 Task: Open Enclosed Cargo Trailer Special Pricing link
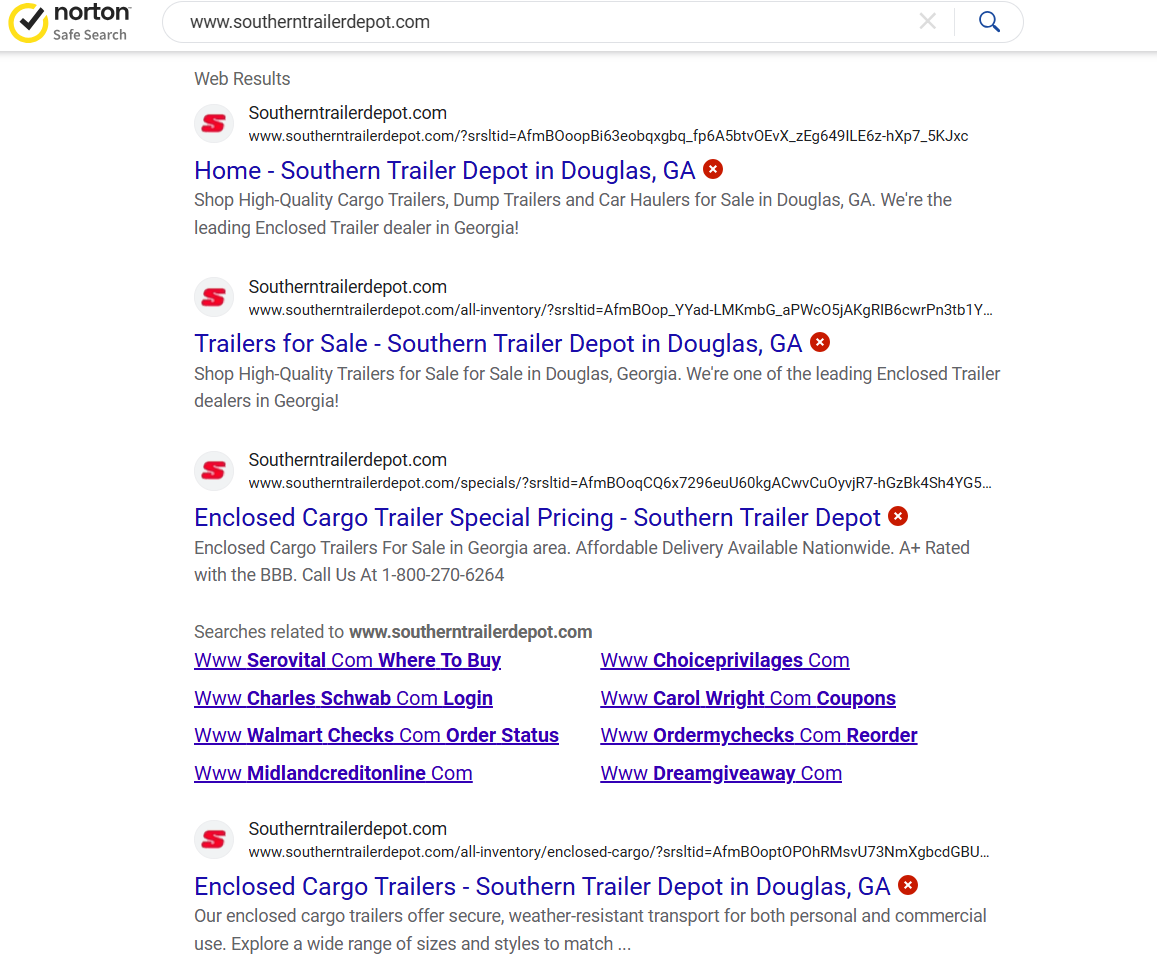537,518
